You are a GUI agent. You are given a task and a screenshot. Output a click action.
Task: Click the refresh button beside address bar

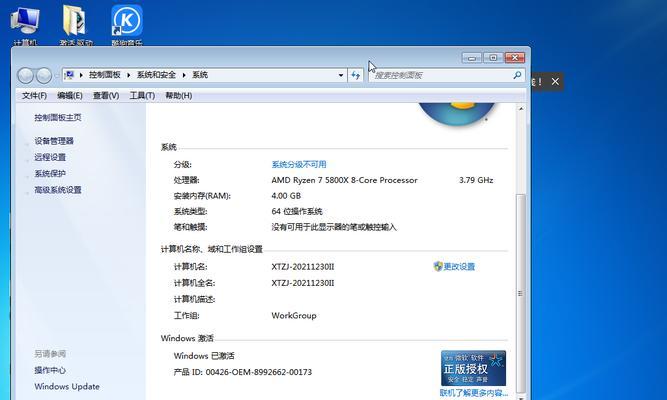[x=355, y=75]
